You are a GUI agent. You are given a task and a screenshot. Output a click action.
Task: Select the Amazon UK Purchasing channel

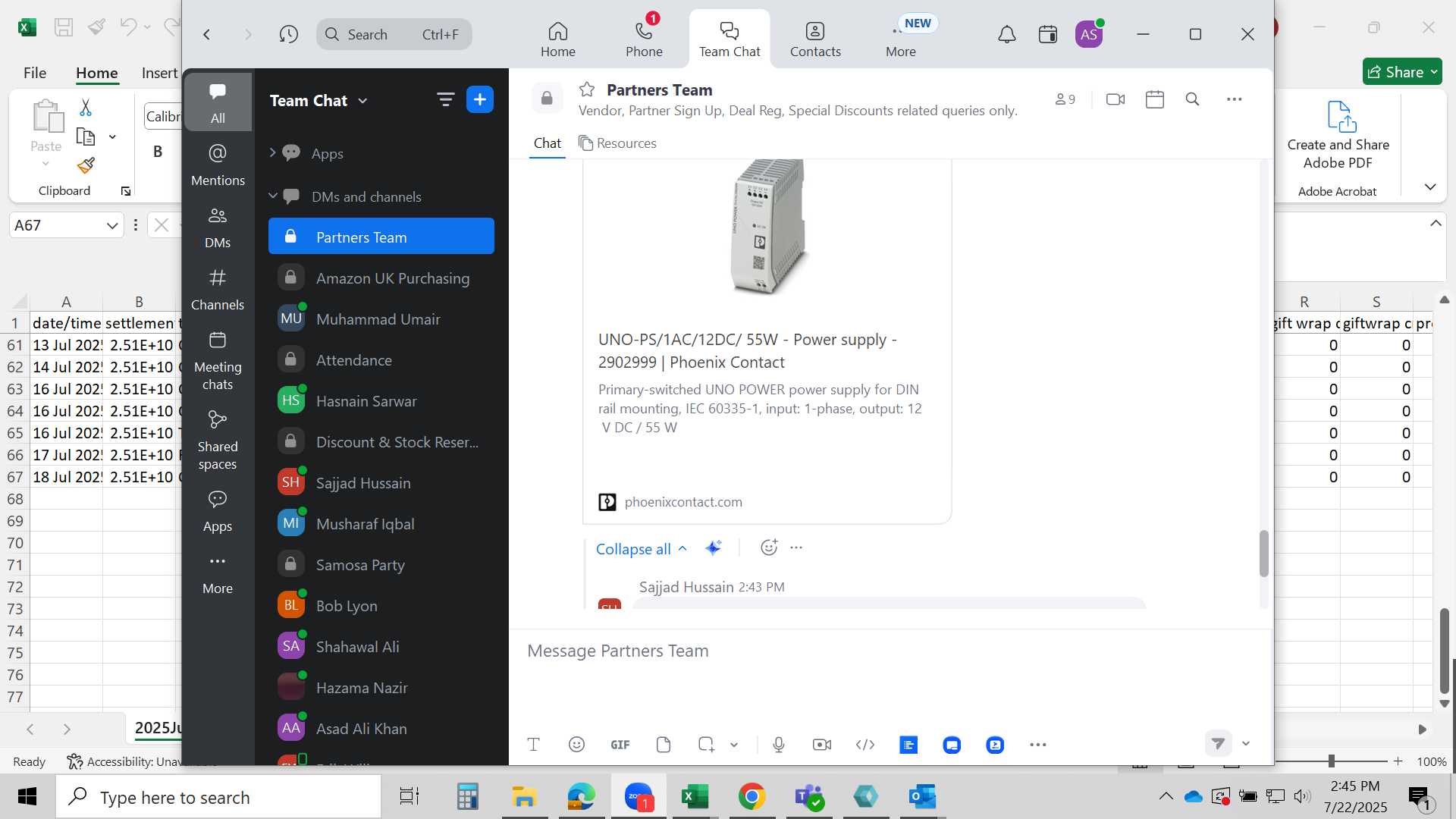[381, 278]
